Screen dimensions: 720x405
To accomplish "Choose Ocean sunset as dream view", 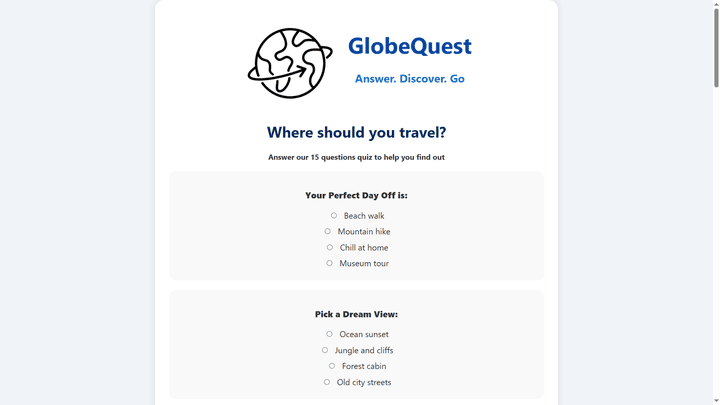I will click(x=329, y=334).
